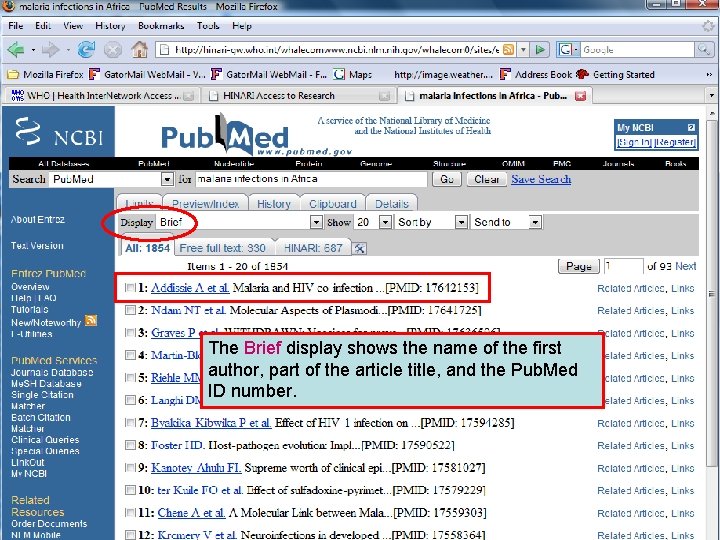Open the Clinical Queries sidebar link
Viewport: 720px width, 540px height.
click(x=45, y=440)
